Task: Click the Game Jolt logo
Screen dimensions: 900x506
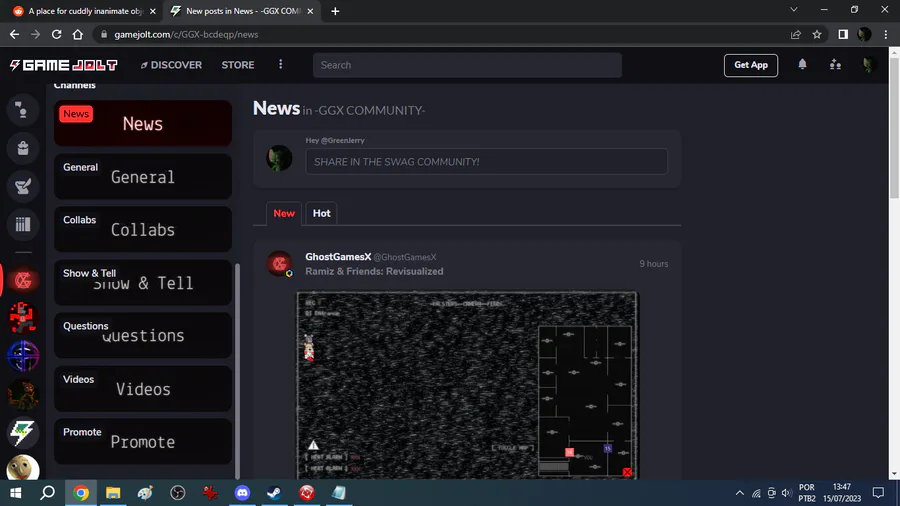Action: click(x=64, y=65)
